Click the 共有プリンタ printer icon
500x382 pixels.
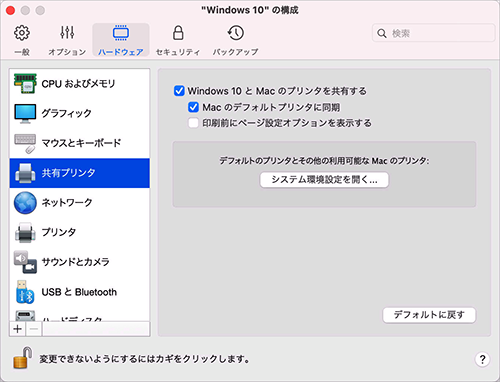coord(25,173)
